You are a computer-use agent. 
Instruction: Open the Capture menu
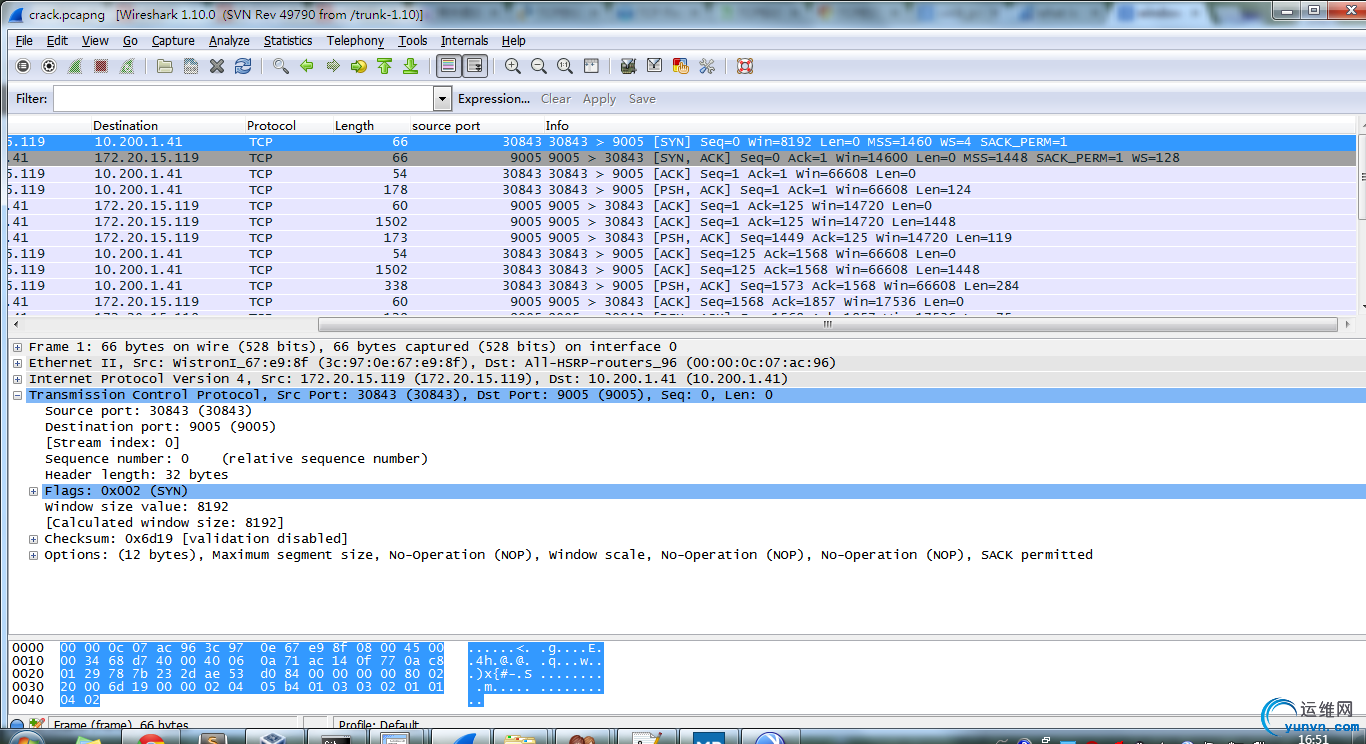[x=173, y=41]
